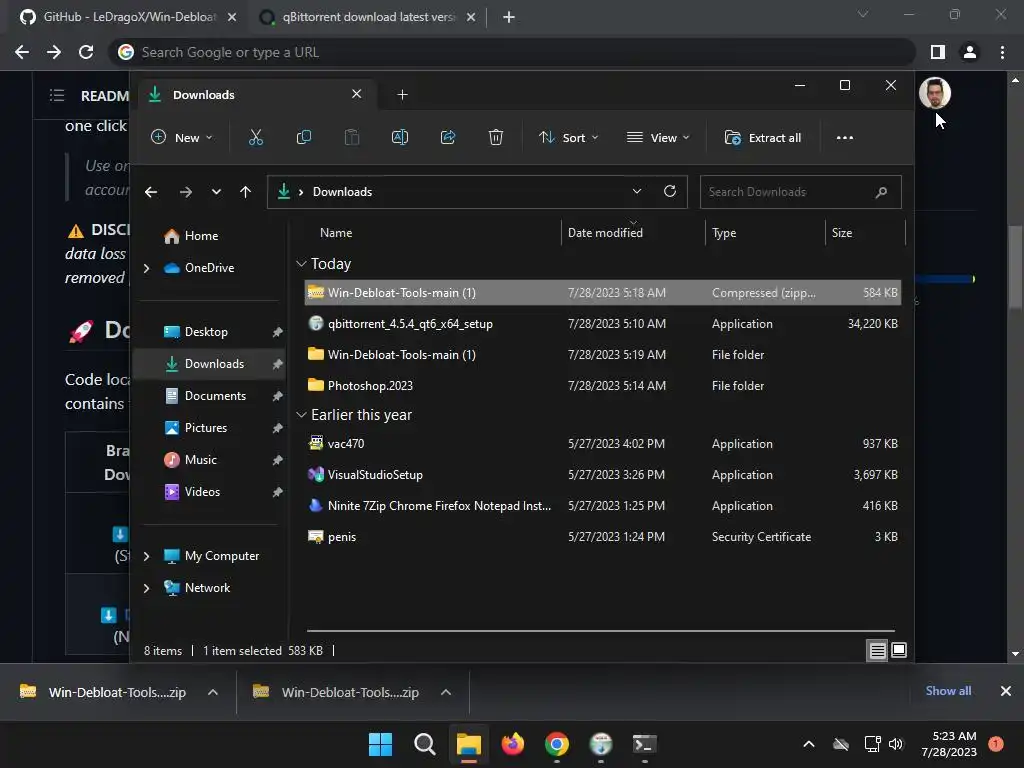
Task: Select the Downloads tab in File Explorer
Action: point(255,95)
